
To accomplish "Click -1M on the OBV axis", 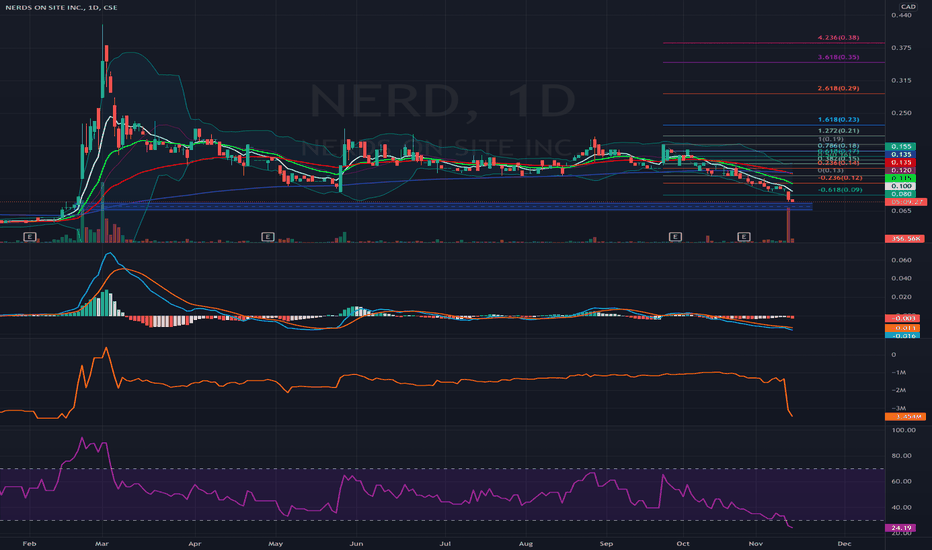I will (x=898, y=372).
